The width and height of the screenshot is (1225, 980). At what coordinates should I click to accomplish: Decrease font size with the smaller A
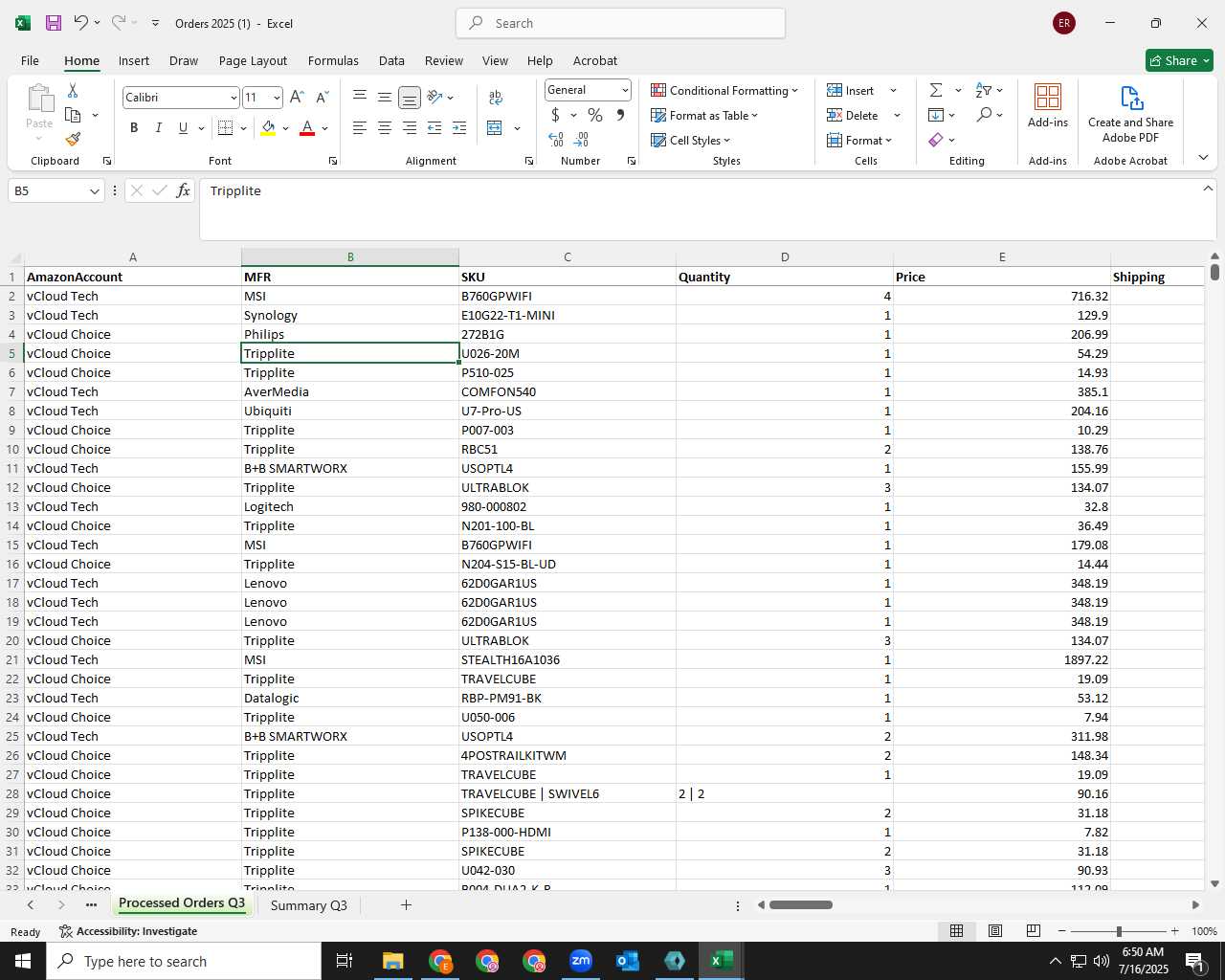click(322, 97)
